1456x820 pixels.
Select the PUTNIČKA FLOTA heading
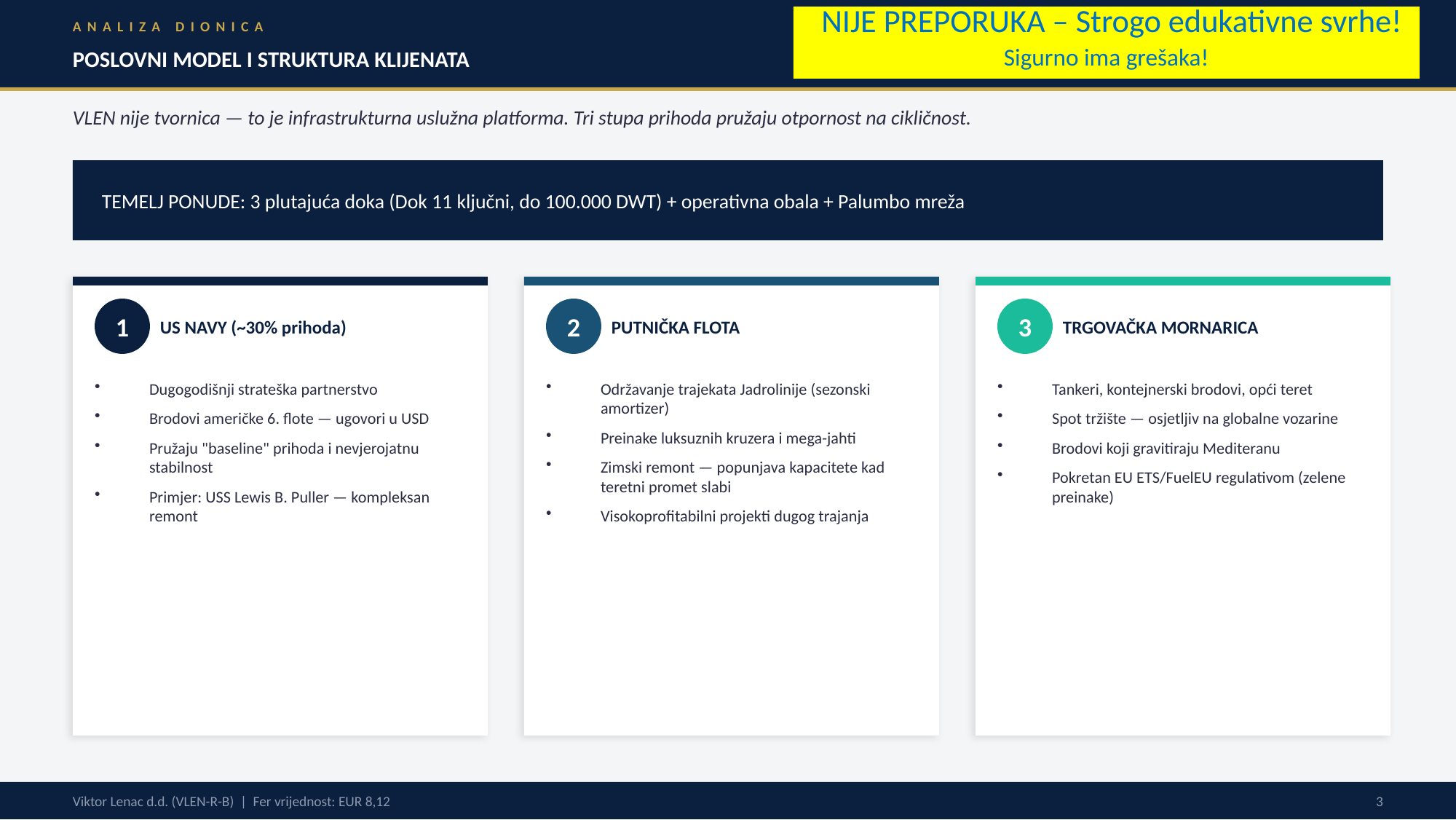click(675, 328)
